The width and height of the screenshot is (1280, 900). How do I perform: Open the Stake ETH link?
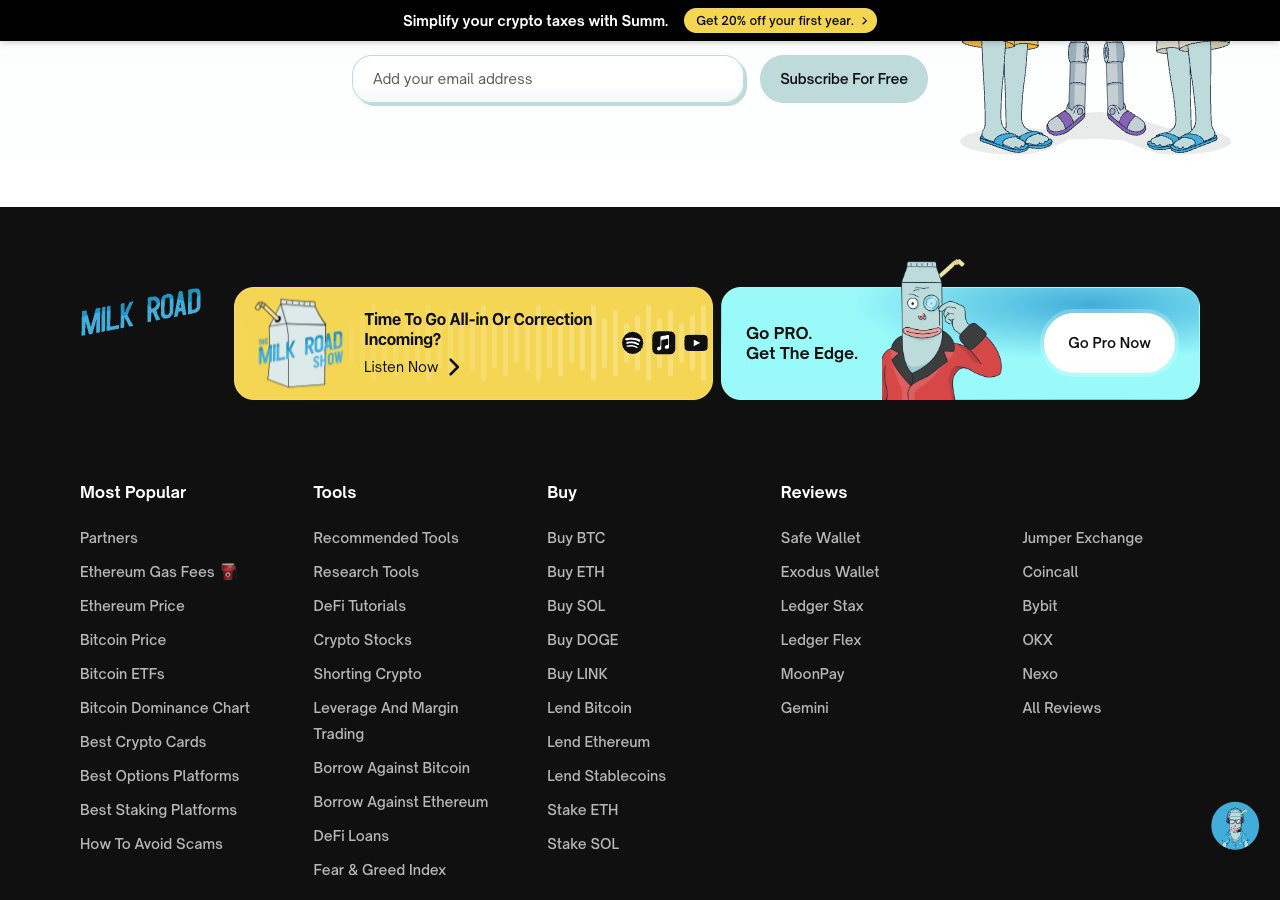pos(582,810)
